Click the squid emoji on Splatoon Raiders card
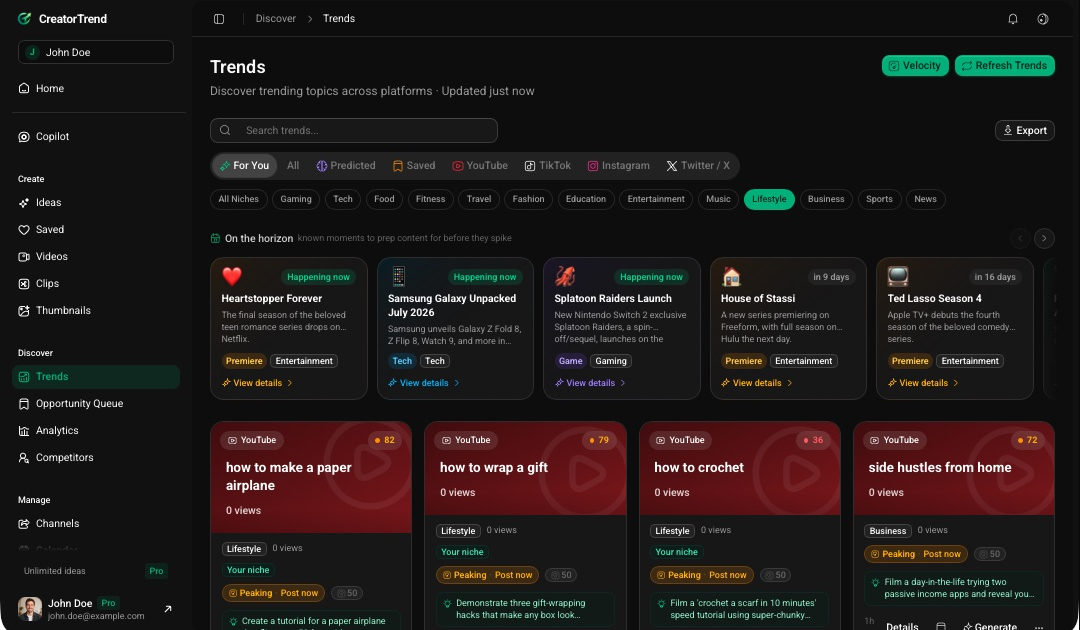The width and height of the screenshot is (1080, 630). [x=565, y=276]
